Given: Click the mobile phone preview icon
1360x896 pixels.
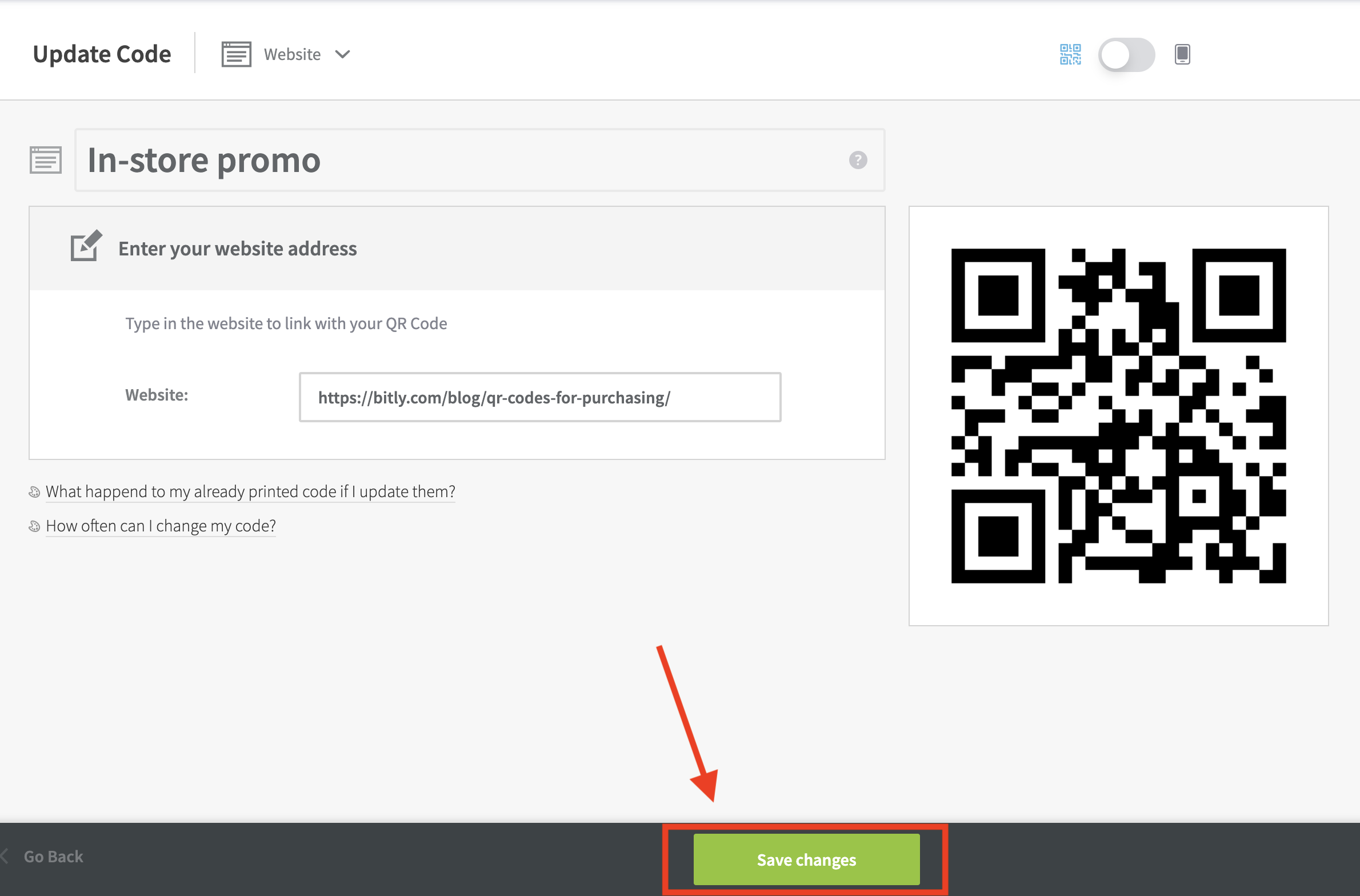Looking at the screenshot, I should 1182,54.
